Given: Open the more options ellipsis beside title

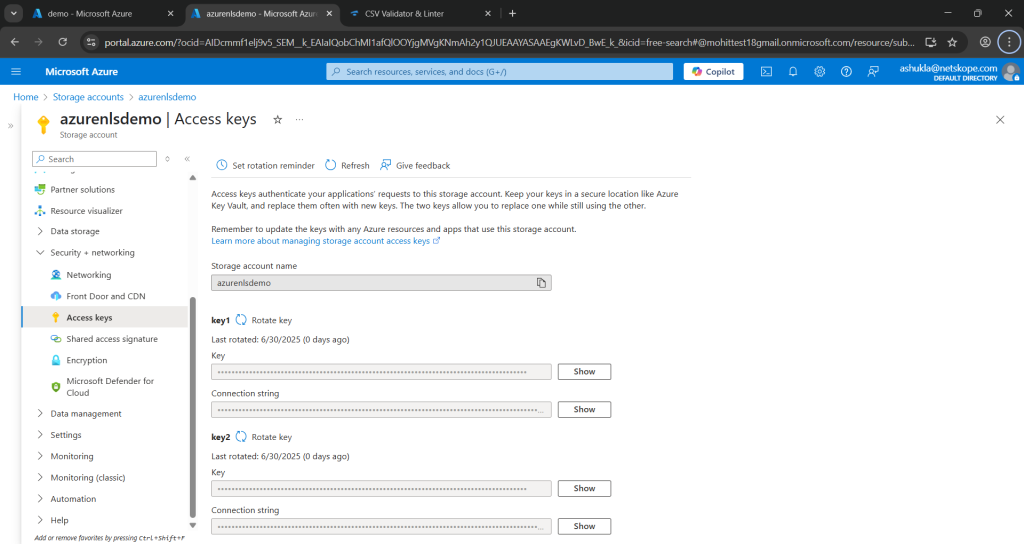Looking at the screenshot, I should pyautogui.click(x=299, y=120).
